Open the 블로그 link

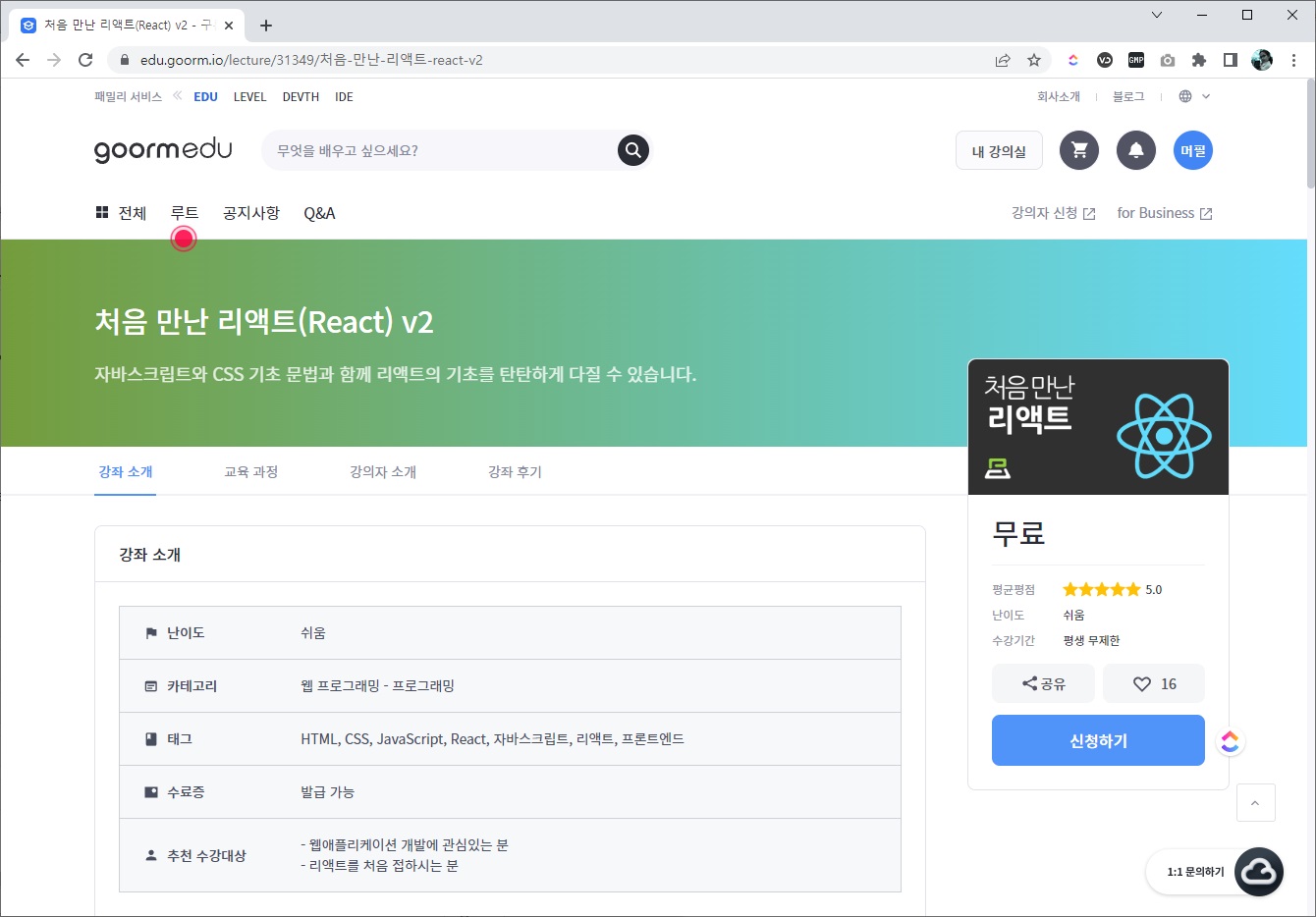(1128, 96)
